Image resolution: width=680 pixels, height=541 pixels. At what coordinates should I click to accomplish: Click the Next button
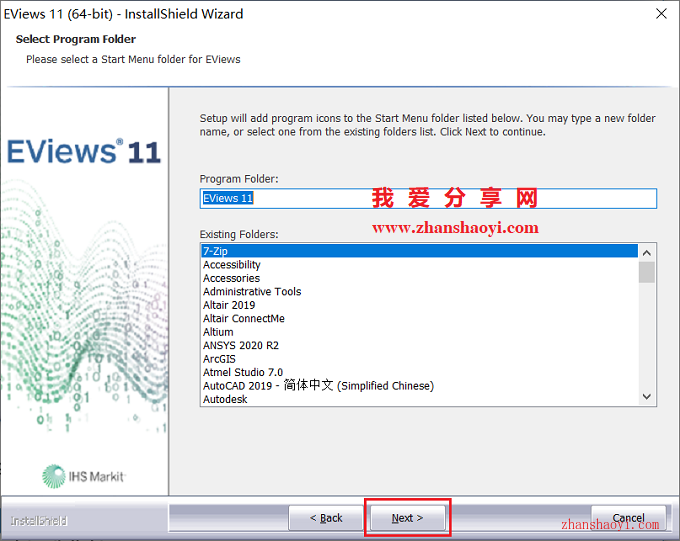(x=408, y=518)
